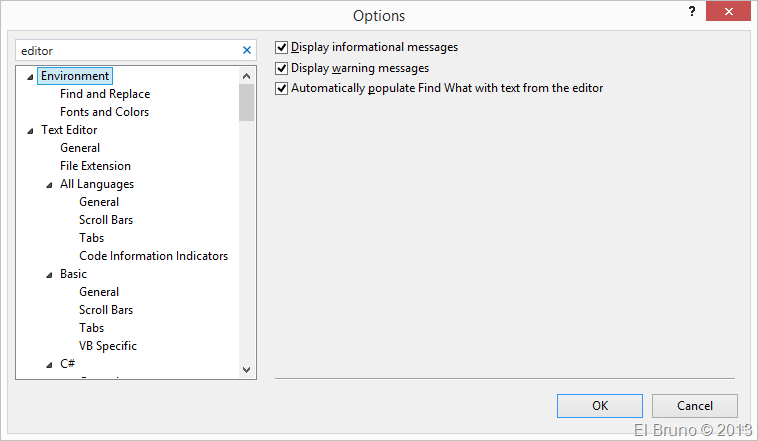Click the Cancel button
This screenshot has height=441, width=758.
coord(694,406)
